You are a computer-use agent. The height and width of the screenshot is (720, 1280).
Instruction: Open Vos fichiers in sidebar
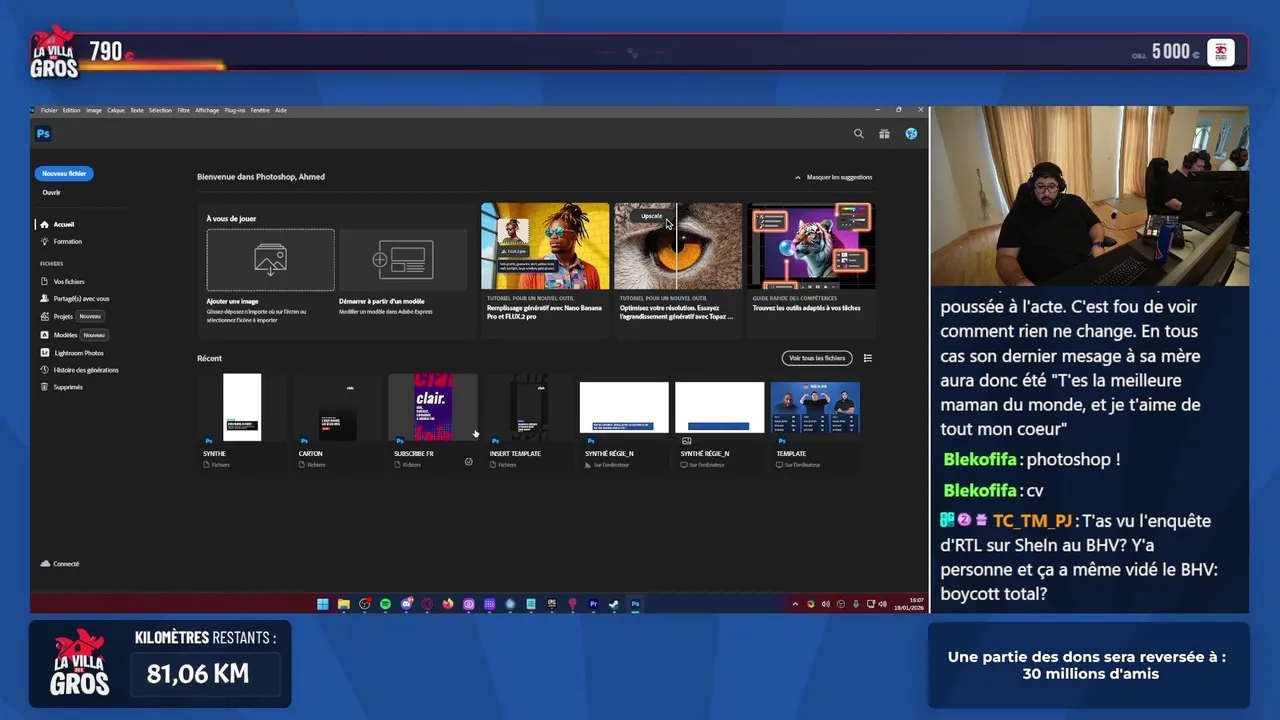(62, 282)
